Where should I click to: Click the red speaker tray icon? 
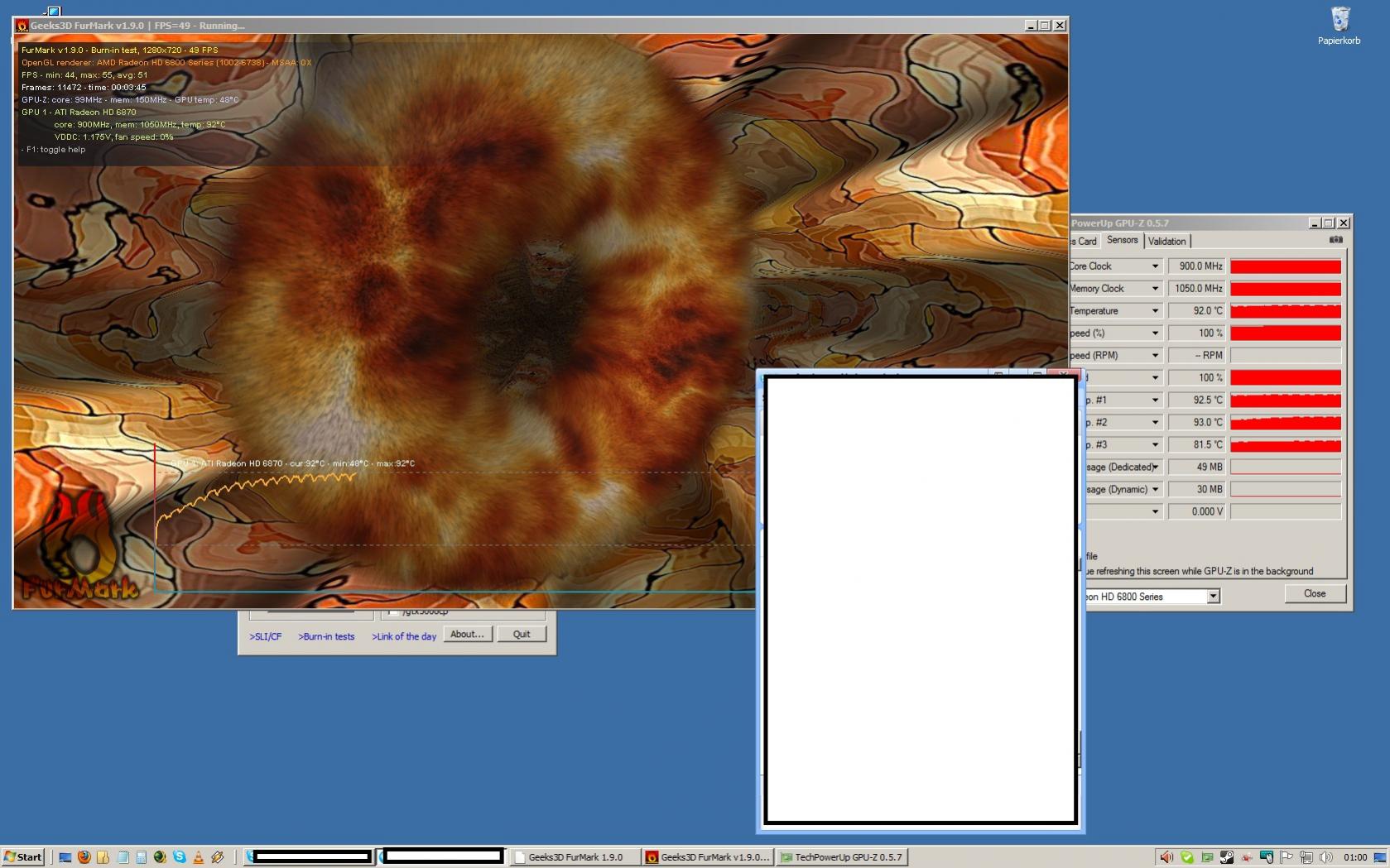pyautogui.click(x=1166, y=857)
